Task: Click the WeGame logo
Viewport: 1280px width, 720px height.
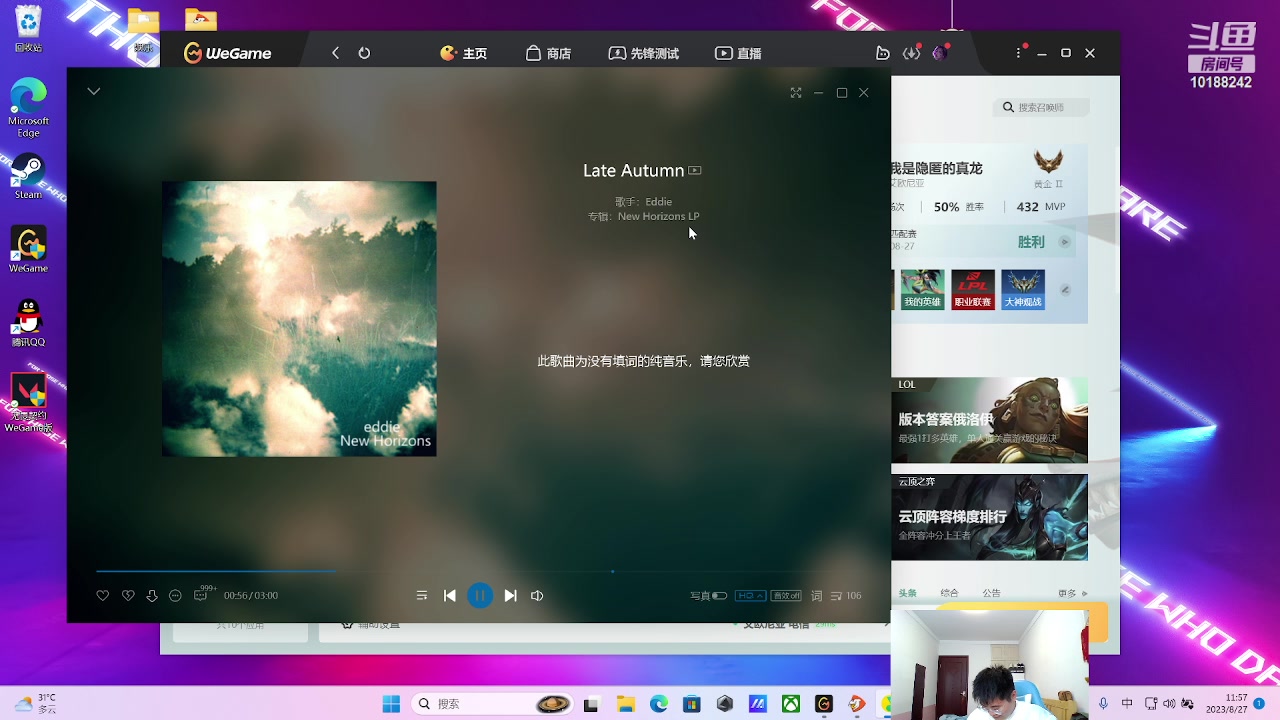Action: [x=228, y=53]
